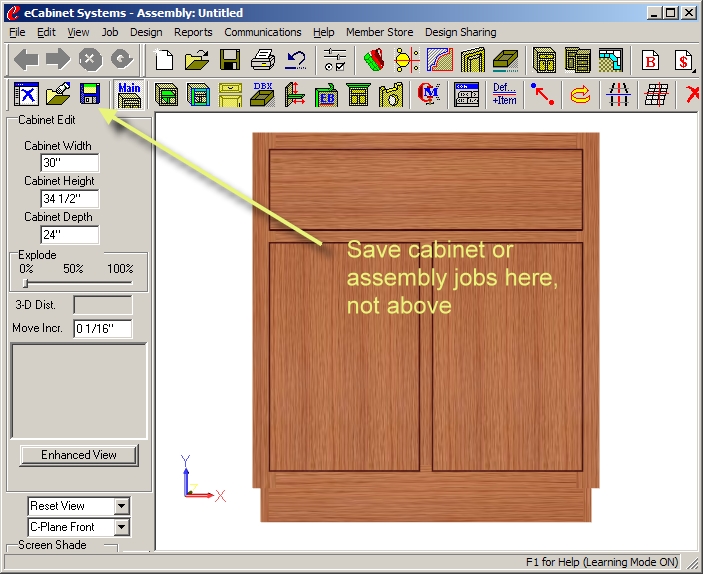
Task: Open the Reports menu
Action: pos(193,32)
